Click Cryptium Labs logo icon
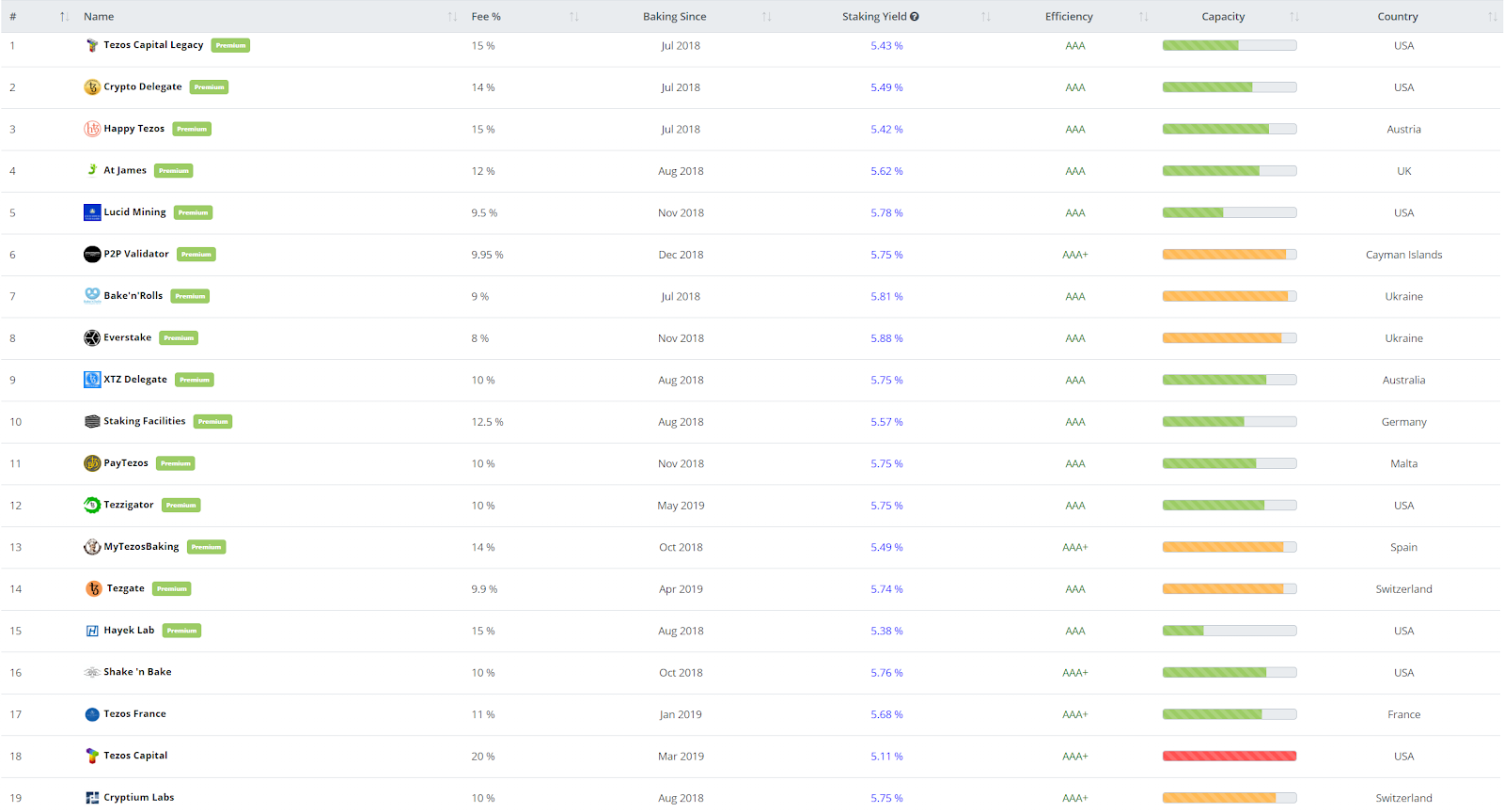This screenshot has height=812, width=1504. [92, 798]
